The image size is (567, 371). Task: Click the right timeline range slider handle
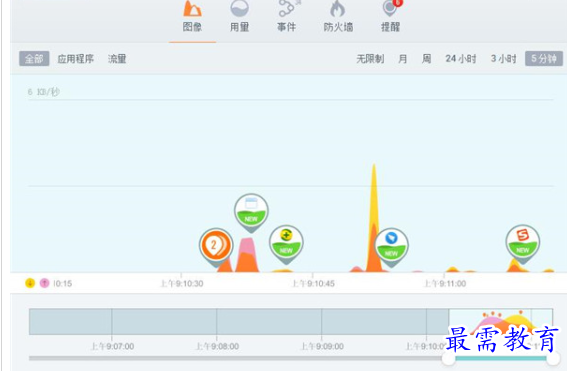pos(553,359)
